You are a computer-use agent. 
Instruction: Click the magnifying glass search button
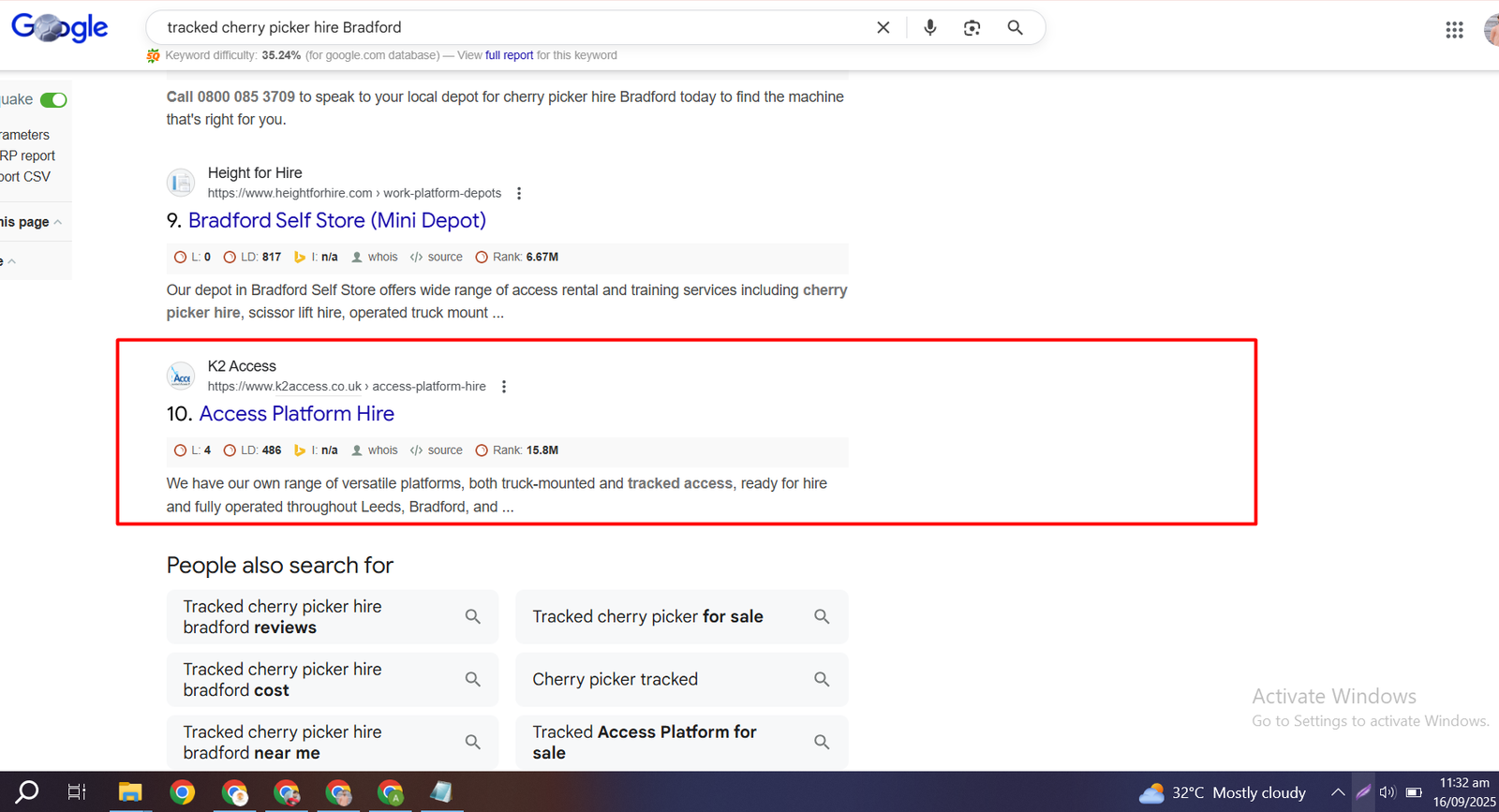click(x=1015, y=28)
